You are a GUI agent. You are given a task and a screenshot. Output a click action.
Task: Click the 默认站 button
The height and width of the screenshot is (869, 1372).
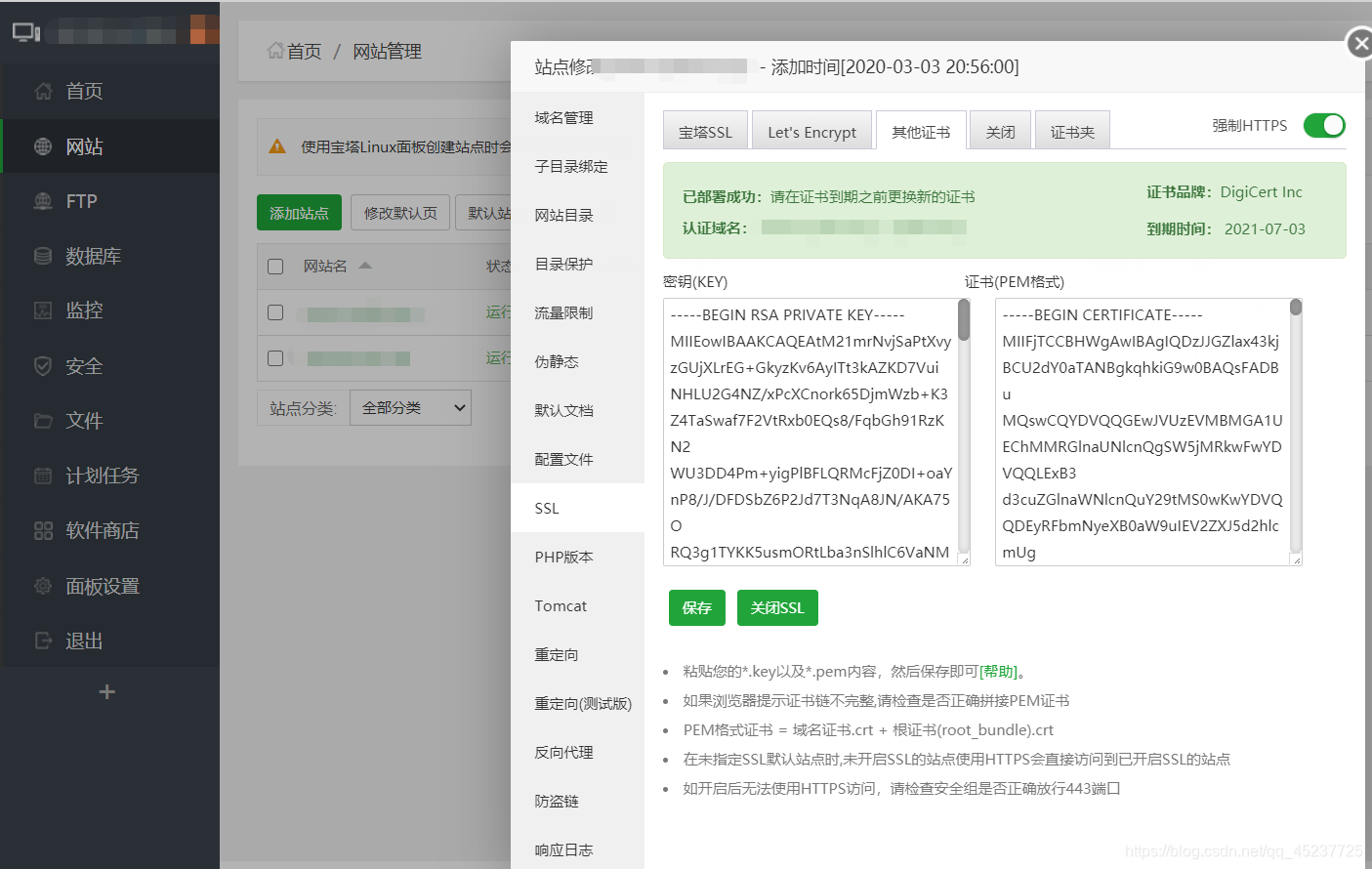[483, 212]
